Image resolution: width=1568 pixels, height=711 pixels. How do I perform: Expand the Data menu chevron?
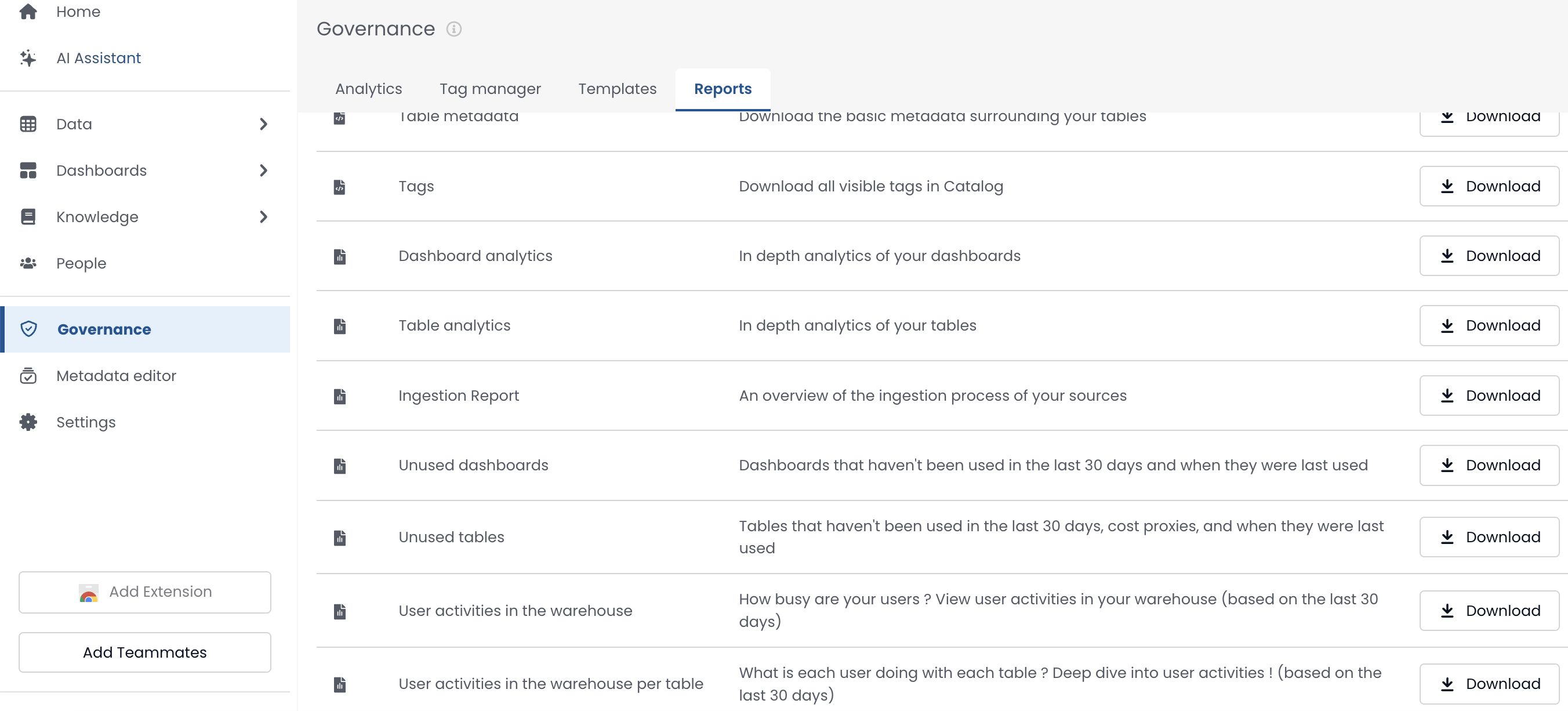click(x=263, y=124)
